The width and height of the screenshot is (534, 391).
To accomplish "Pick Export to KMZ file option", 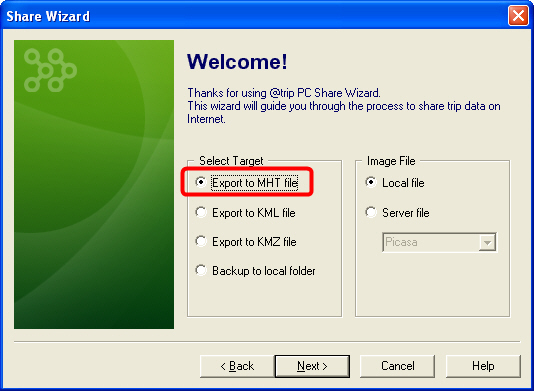I will 246,241.
